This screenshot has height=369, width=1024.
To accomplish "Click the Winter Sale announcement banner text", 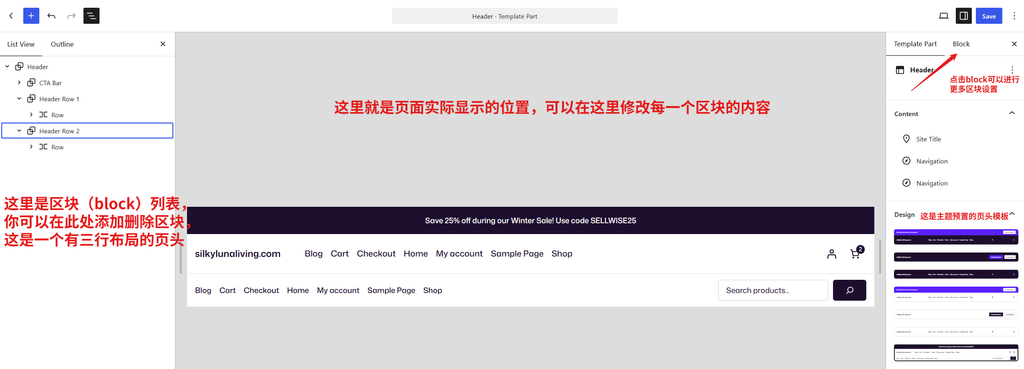I will (x=530, y=221).
